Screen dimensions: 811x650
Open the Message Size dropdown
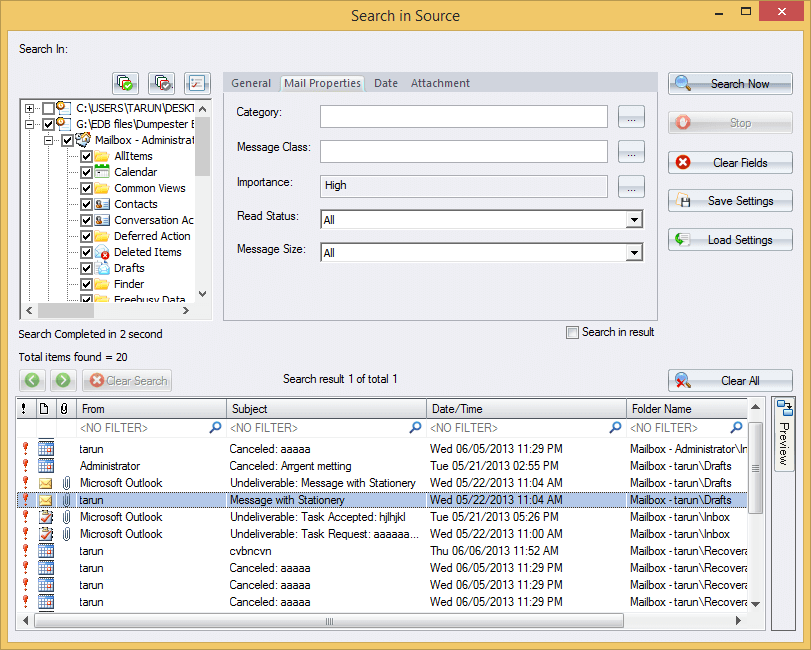point(633,252)
